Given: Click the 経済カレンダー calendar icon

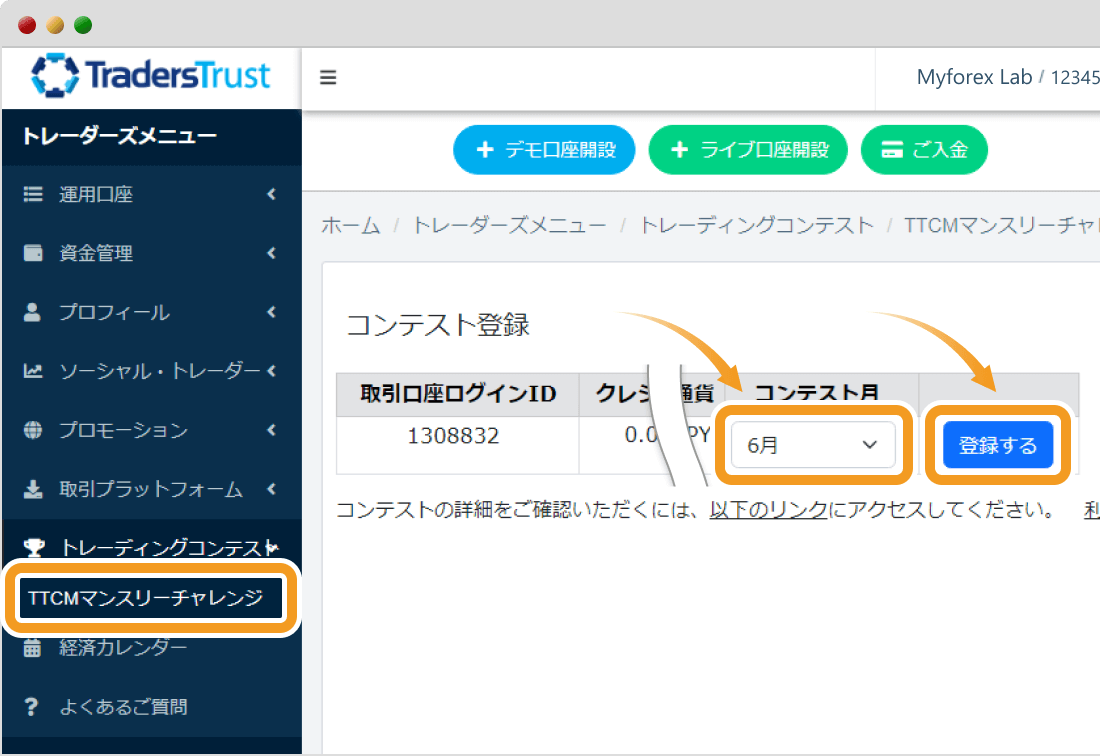Looking at the screenshot, I should pyautogui.click(x=33, y=648).
